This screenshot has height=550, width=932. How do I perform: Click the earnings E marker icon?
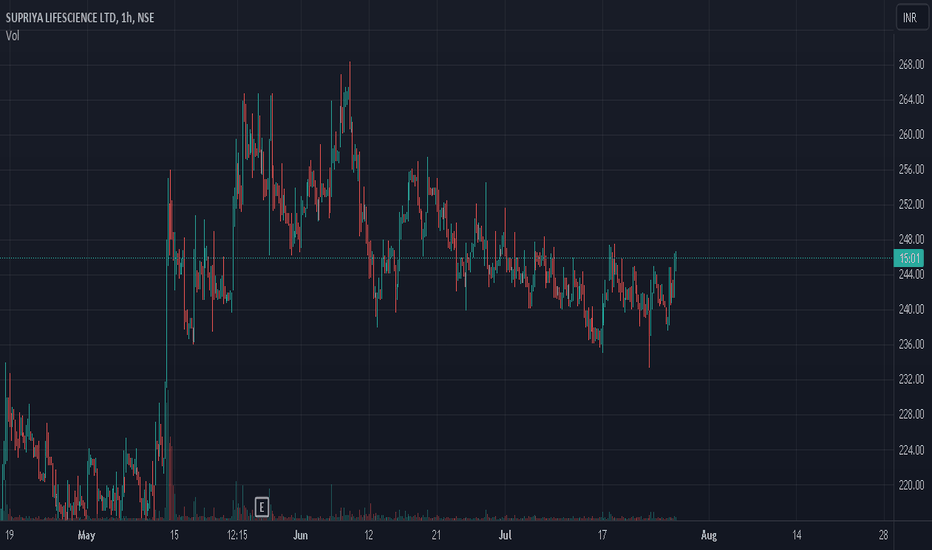(x=262, y=507)
